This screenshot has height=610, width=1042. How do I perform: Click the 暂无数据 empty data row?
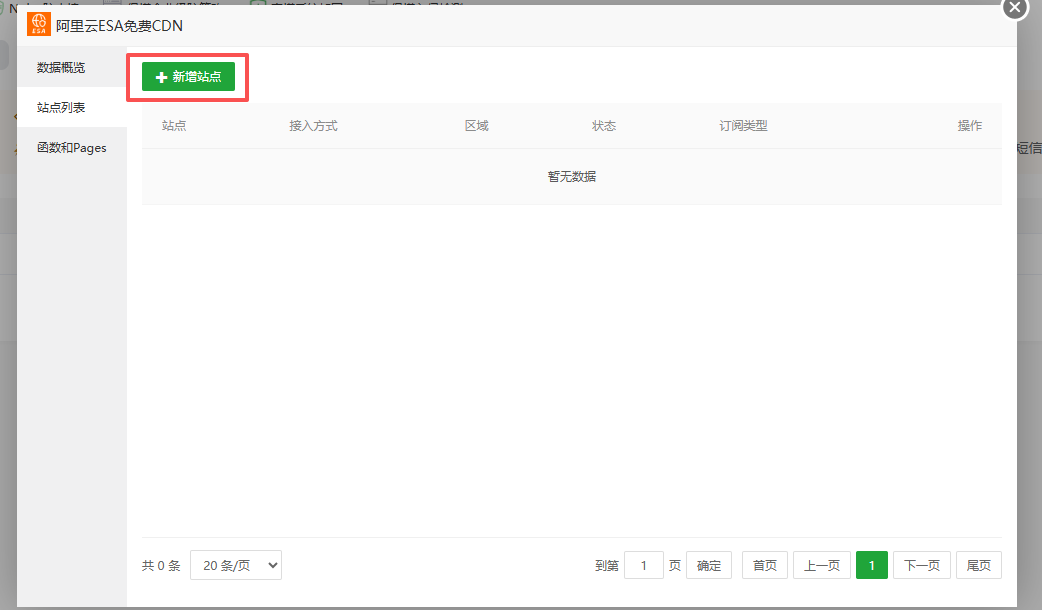(572, 175)
